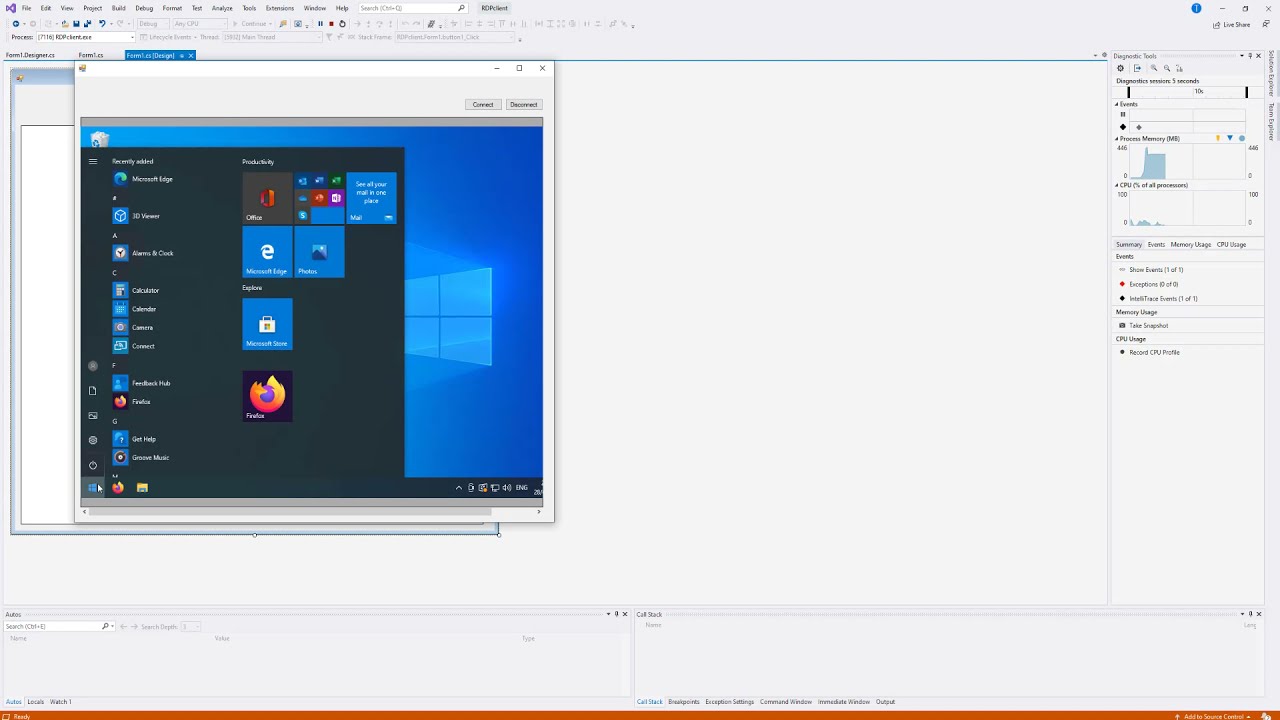Pause debugging with the Break All icon
This screenshot has width=1280, height=720.
point(320,23)
